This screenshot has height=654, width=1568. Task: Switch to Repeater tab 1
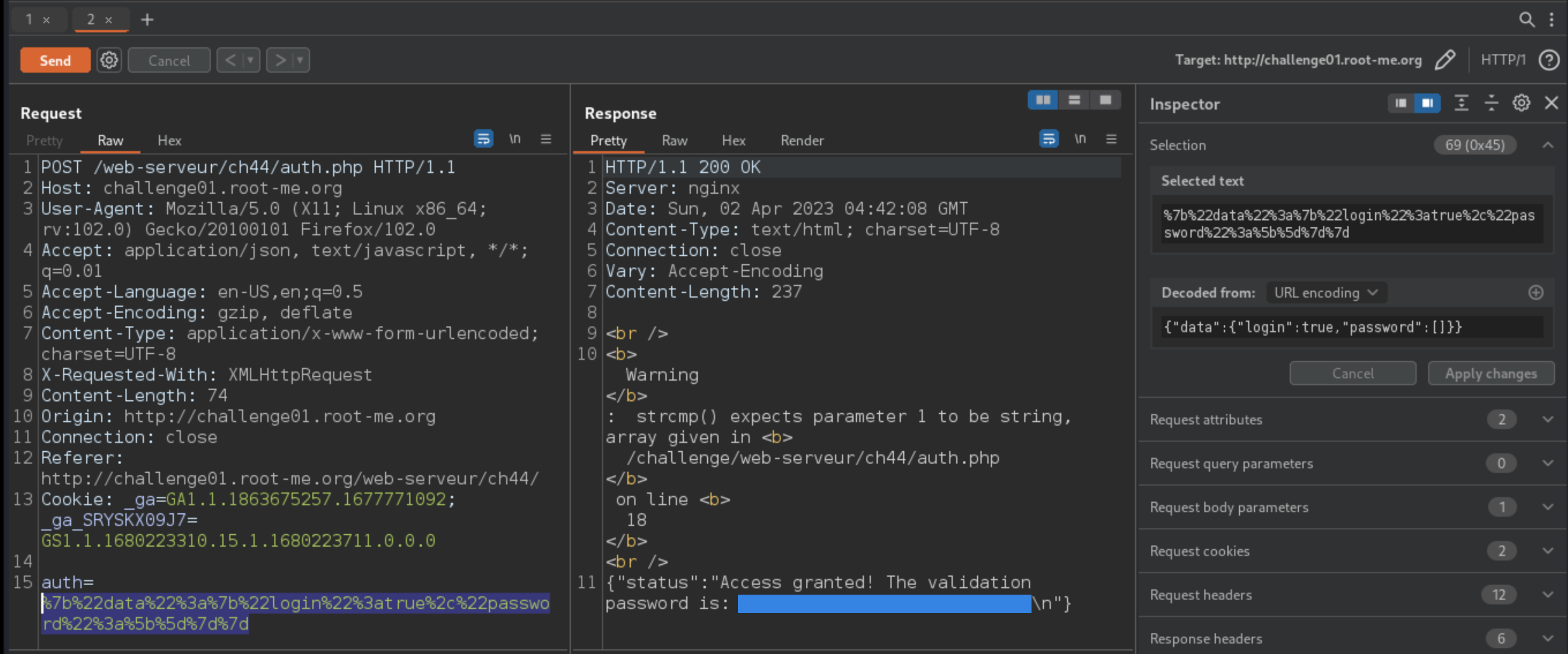pyautogui.click(x=29, y=20)
